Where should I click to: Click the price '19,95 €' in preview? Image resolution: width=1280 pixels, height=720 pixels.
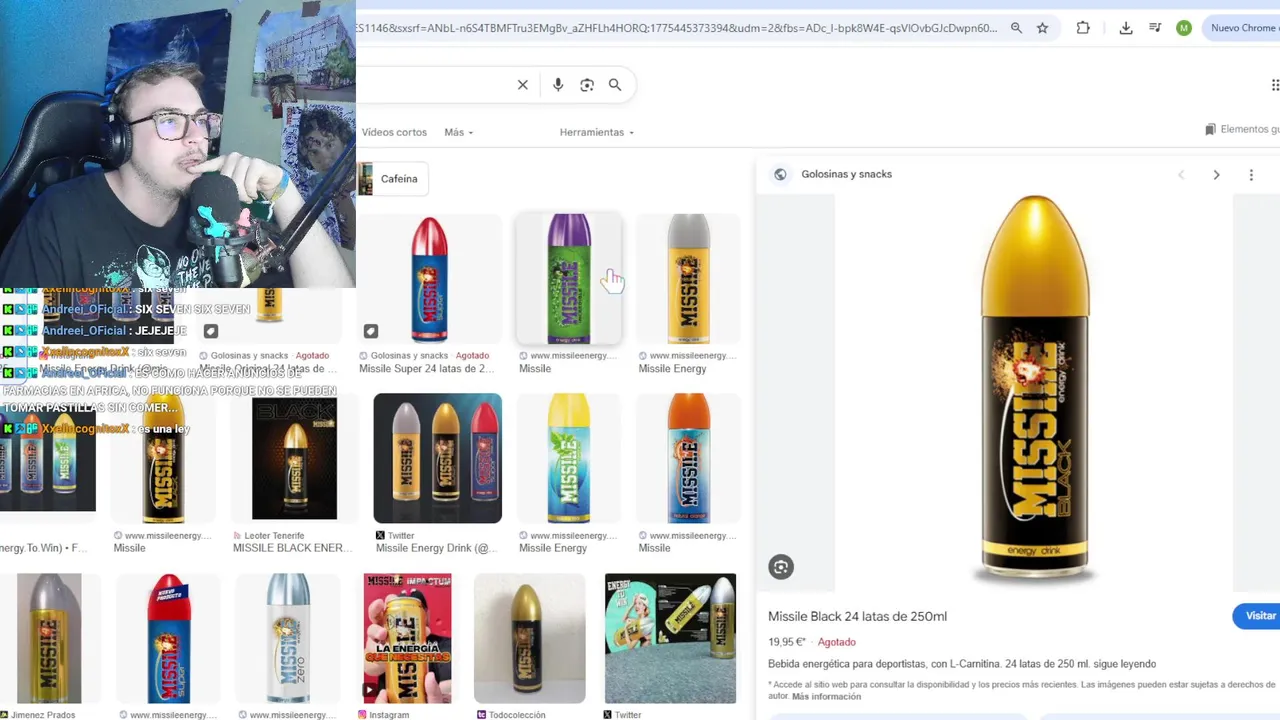pos(787,642)
